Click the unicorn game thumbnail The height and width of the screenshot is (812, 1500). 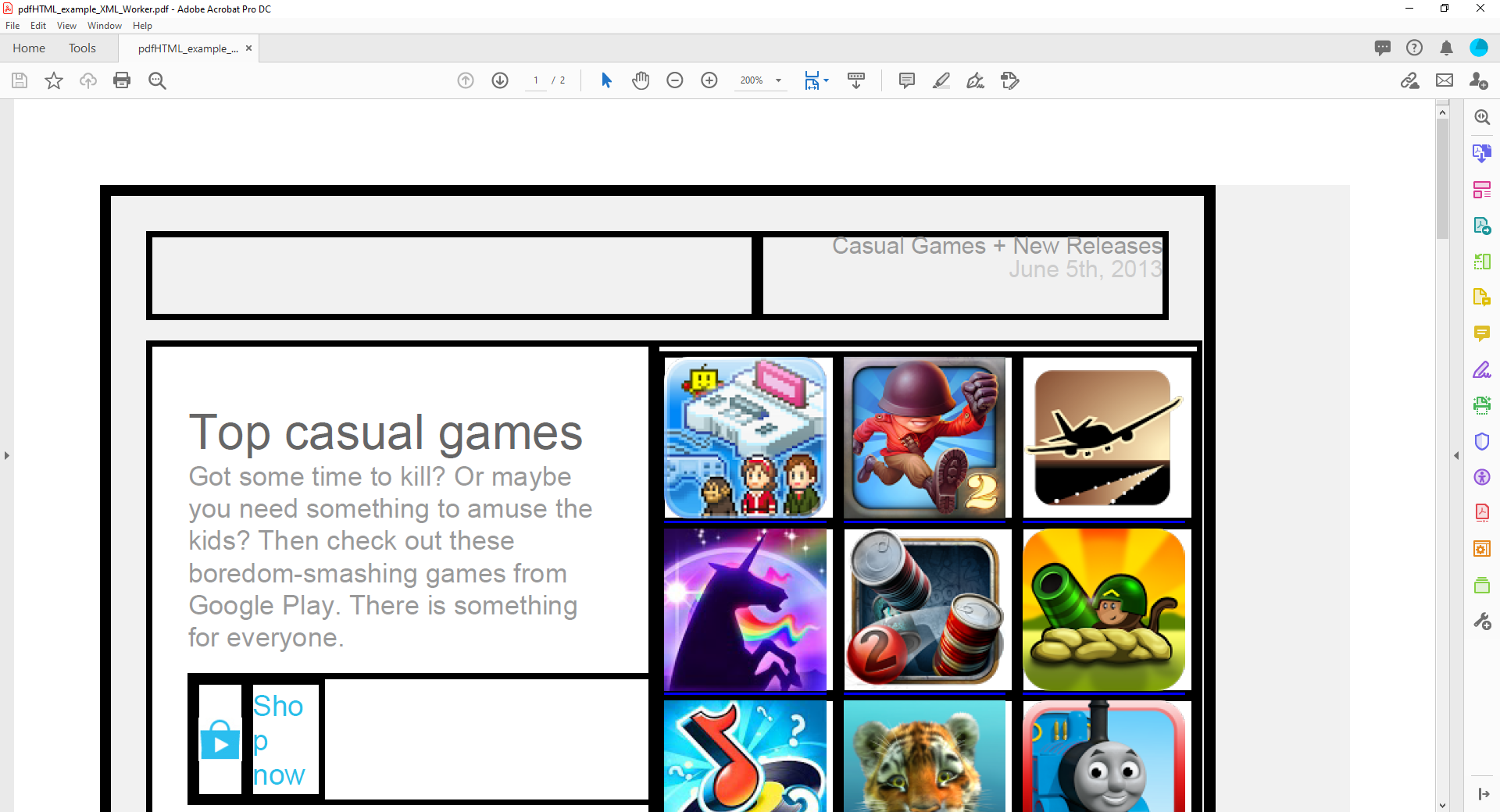click(x=745, y=610)
